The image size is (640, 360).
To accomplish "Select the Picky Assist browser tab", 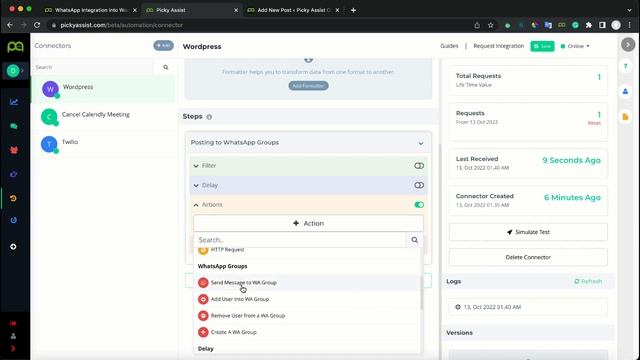I will pyautogui.click(x=192, y=10).
